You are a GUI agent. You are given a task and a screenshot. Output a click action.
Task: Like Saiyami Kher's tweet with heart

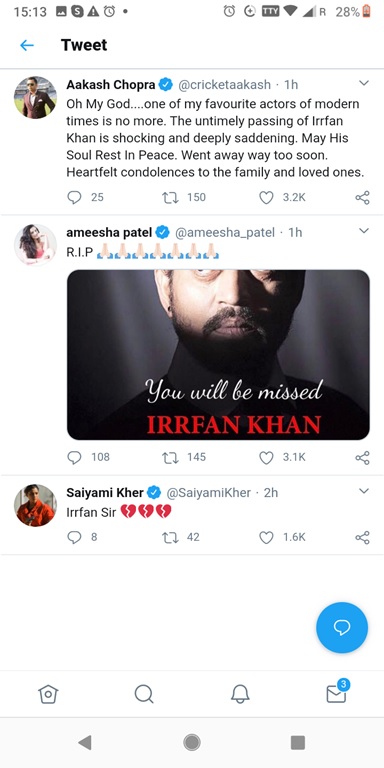pos(266,537)
